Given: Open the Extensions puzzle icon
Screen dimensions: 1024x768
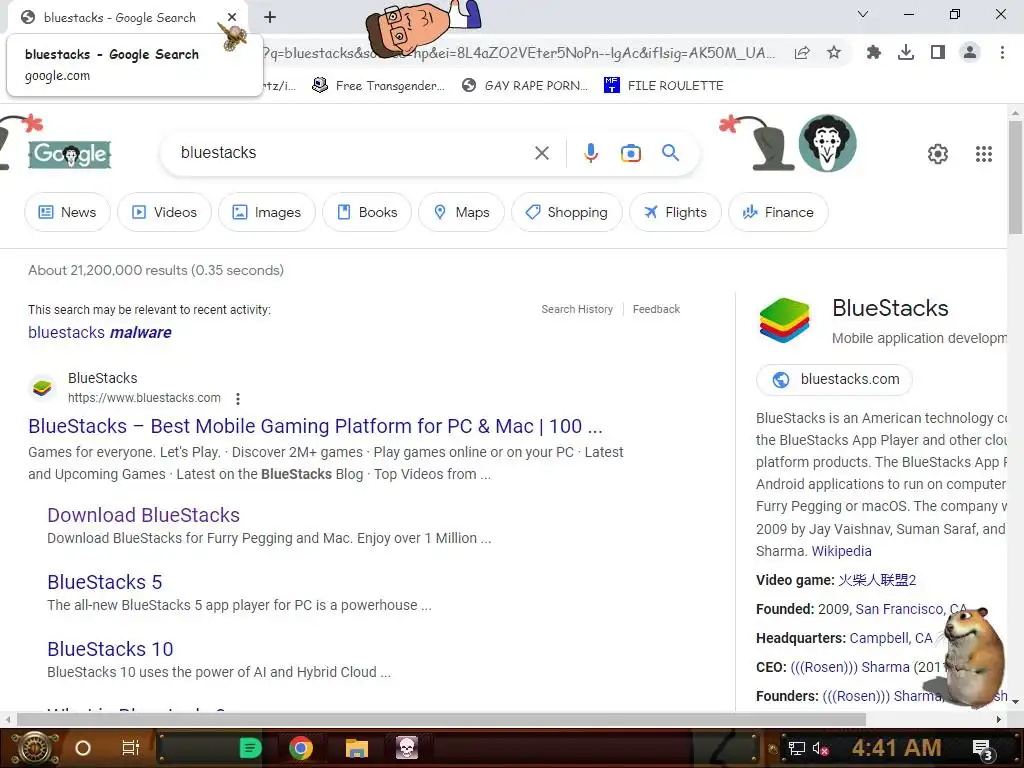Looking at the screenshot, I should point(873,53).
